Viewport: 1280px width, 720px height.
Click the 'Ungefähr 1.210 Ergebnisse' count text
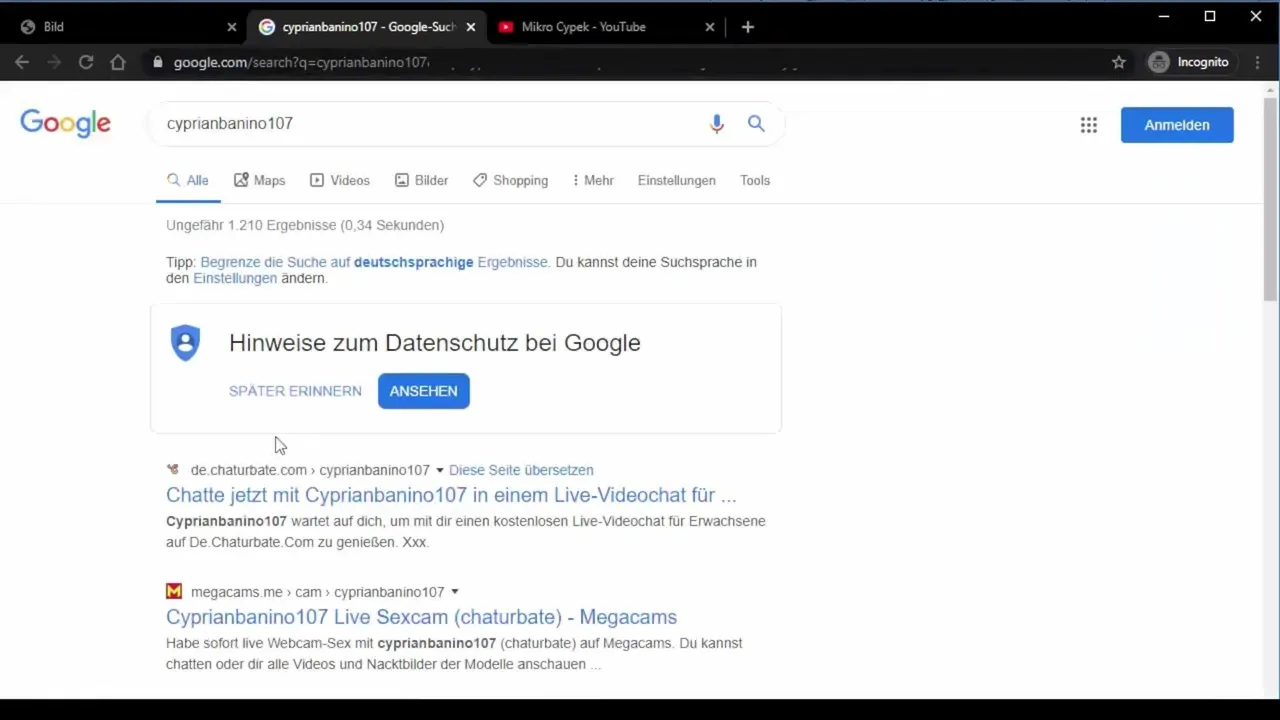tap(305, 225)
